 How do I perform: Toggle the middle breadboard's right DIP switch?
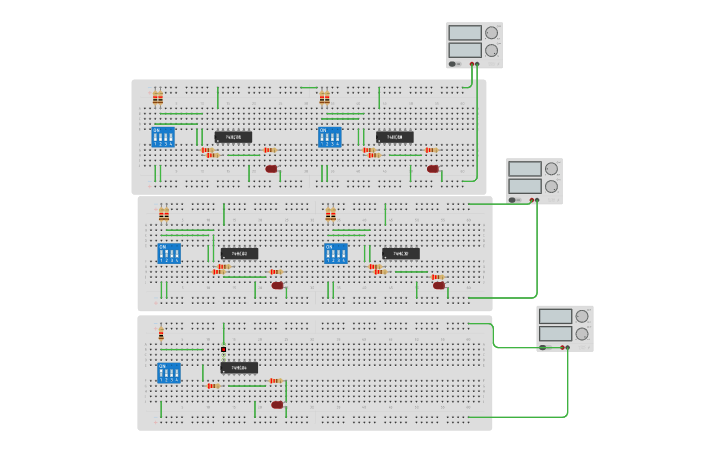[x=336, y=253]
